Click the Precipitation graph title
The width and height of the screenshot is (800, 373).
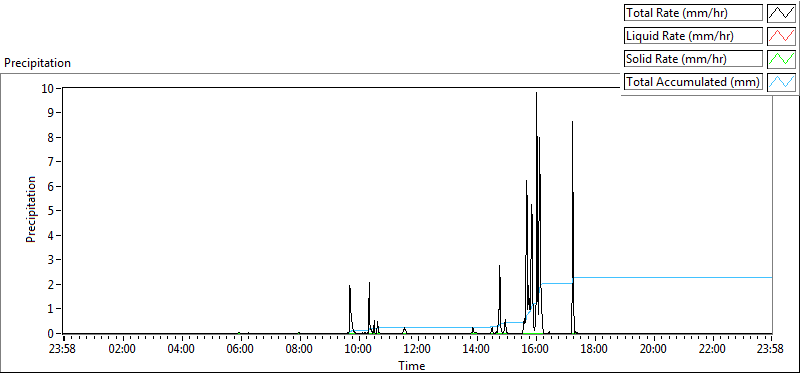(37, 63)
